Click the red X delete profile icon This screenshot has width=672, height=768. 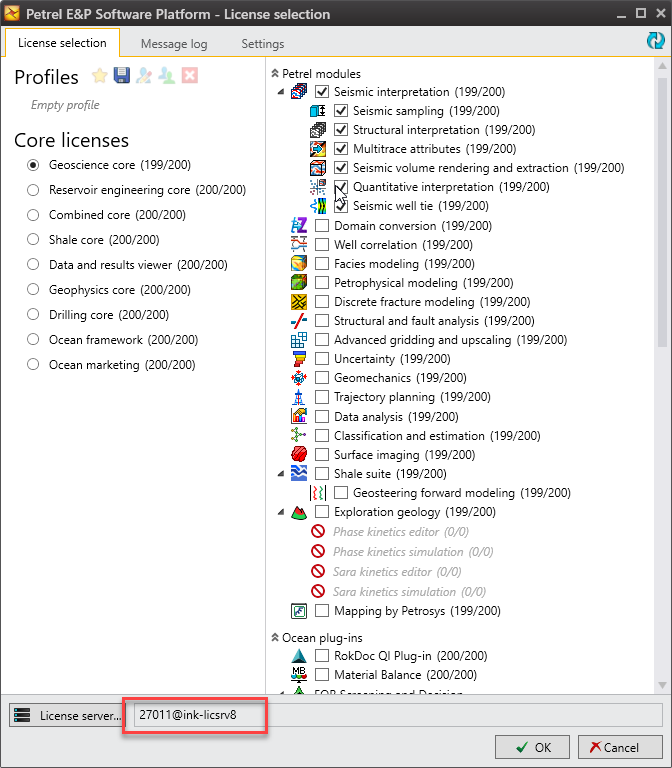tap(190, 75)
